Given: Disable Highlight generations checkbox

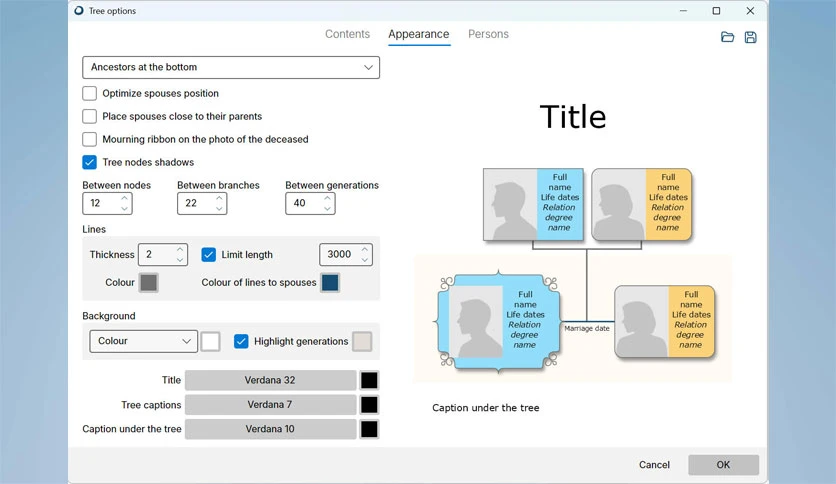Looking at the screenshot, I should click(x=241, y=341).
